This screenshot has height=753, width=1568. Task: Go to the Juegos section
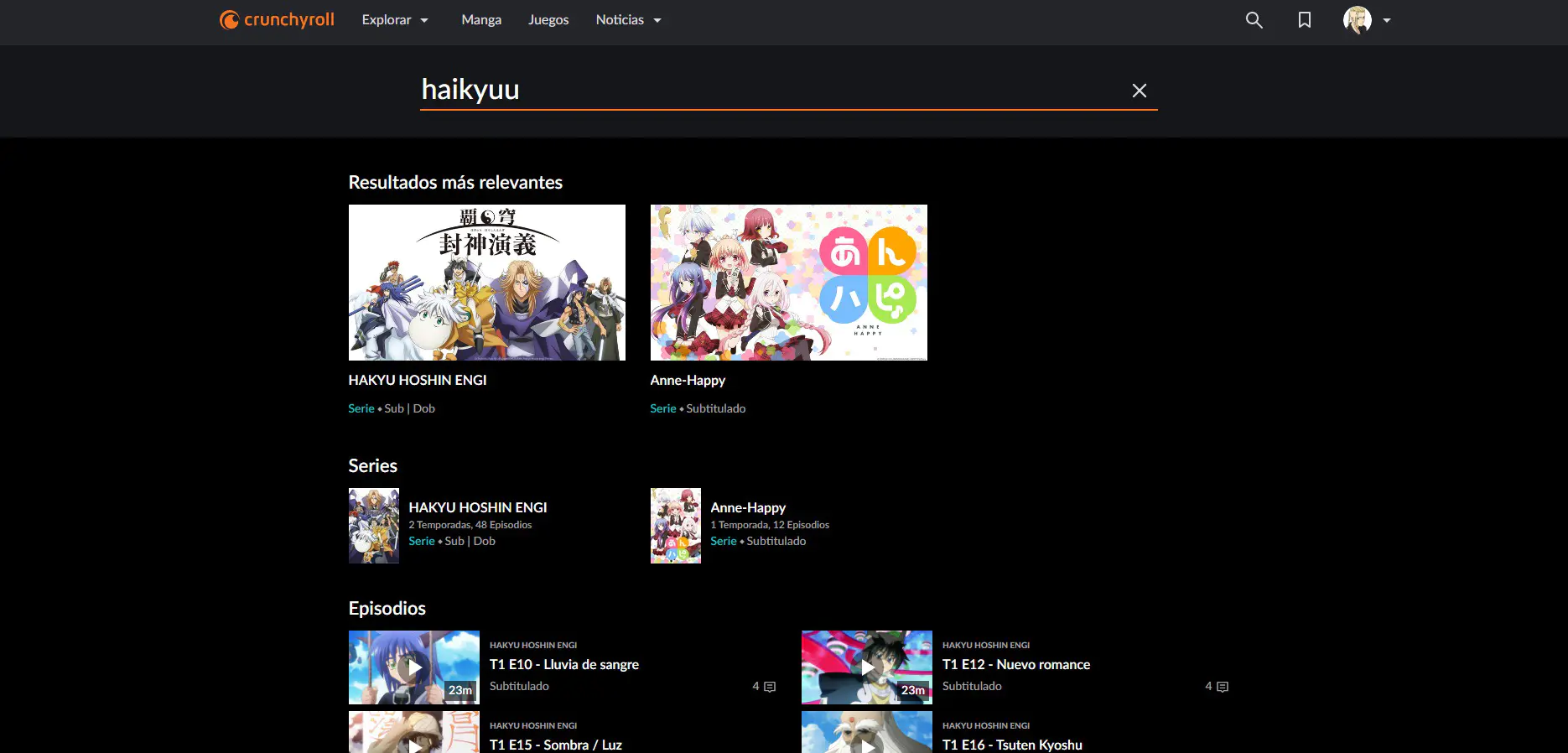[548, 19]
